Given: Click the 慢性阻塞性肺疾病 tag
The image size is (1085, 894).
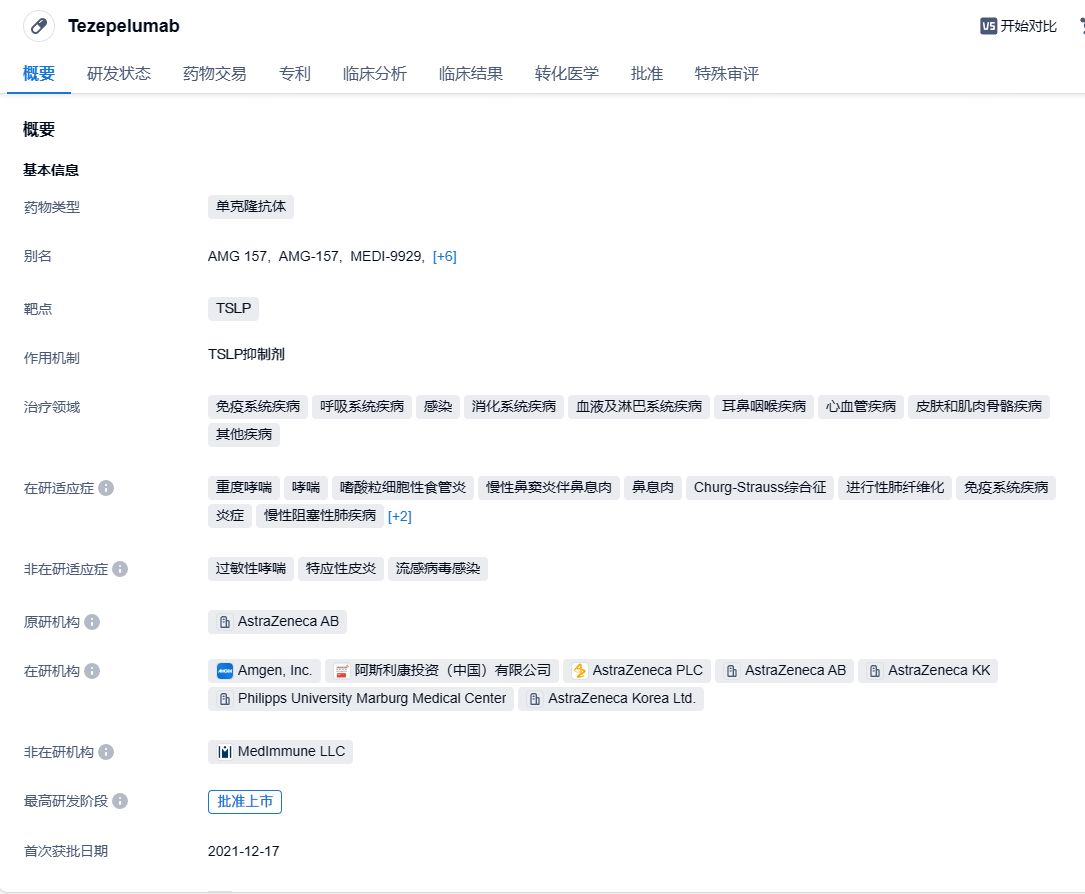Looking at the screenshot, I should (x=320, y=516).
